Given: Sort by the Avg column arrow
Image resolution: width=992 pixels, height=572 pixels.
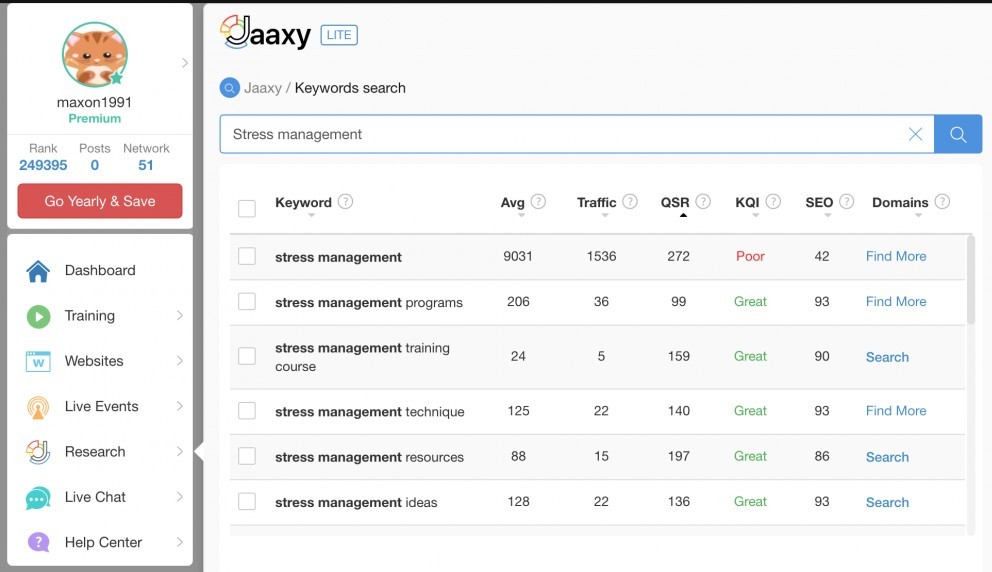Looking at the screenshot, I should tap(521, 216).
